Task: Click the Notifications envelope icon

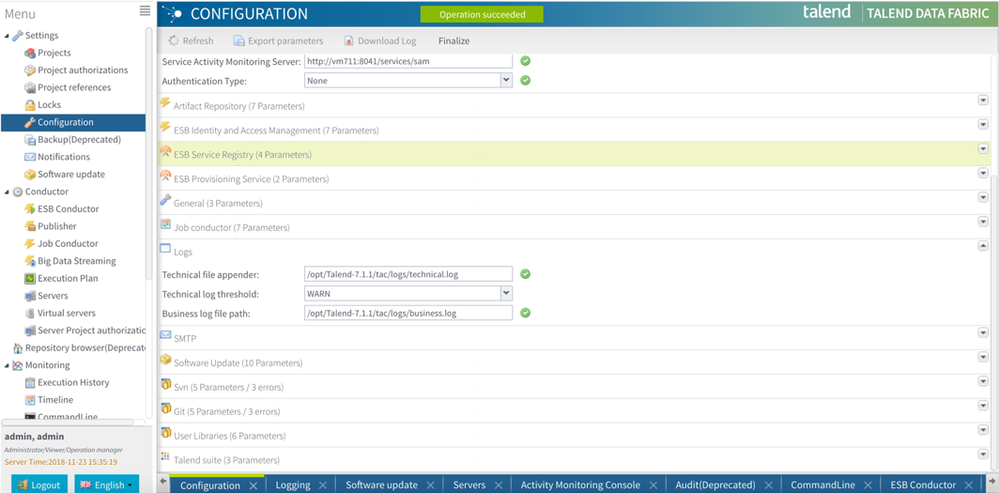Action: (x=30, y=157)
